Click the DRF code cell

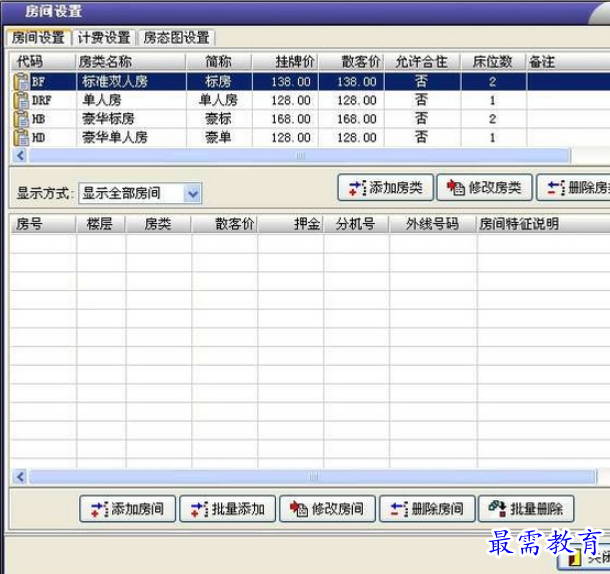(42, 100)
